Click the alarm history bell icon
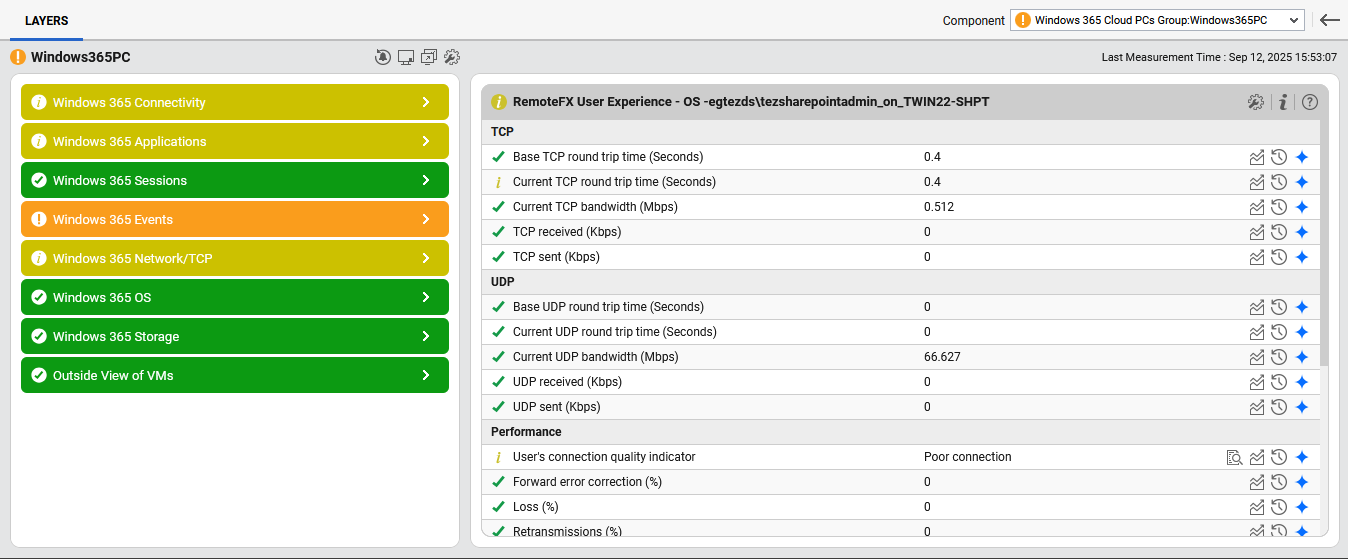Image resolution: width=1348 pixels, height=559 pixels. 383,57
